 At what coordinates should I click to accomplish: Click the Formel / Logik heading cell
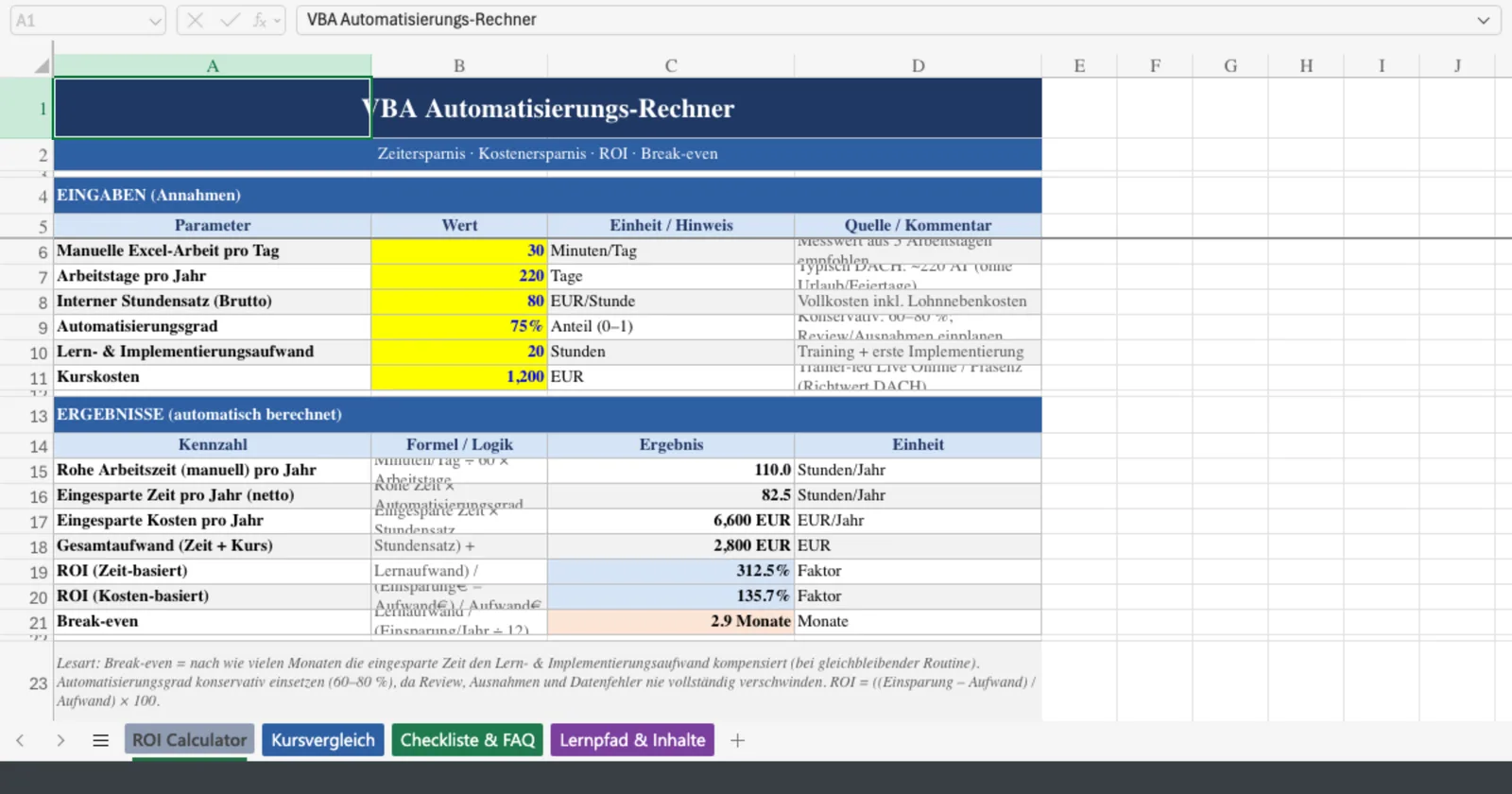click(x=459, y=444)
